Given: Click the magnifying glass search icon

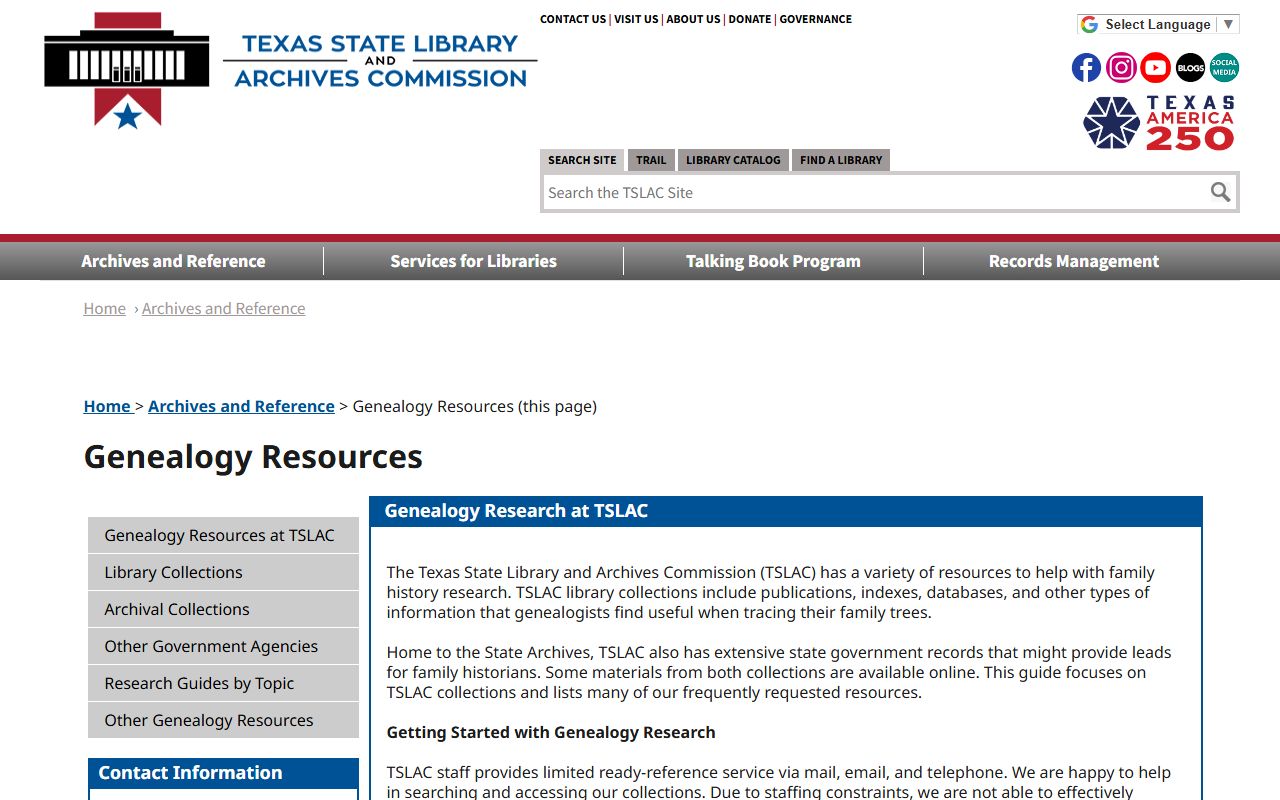Looking at the screenshot, I should (x=1220, y=192).
